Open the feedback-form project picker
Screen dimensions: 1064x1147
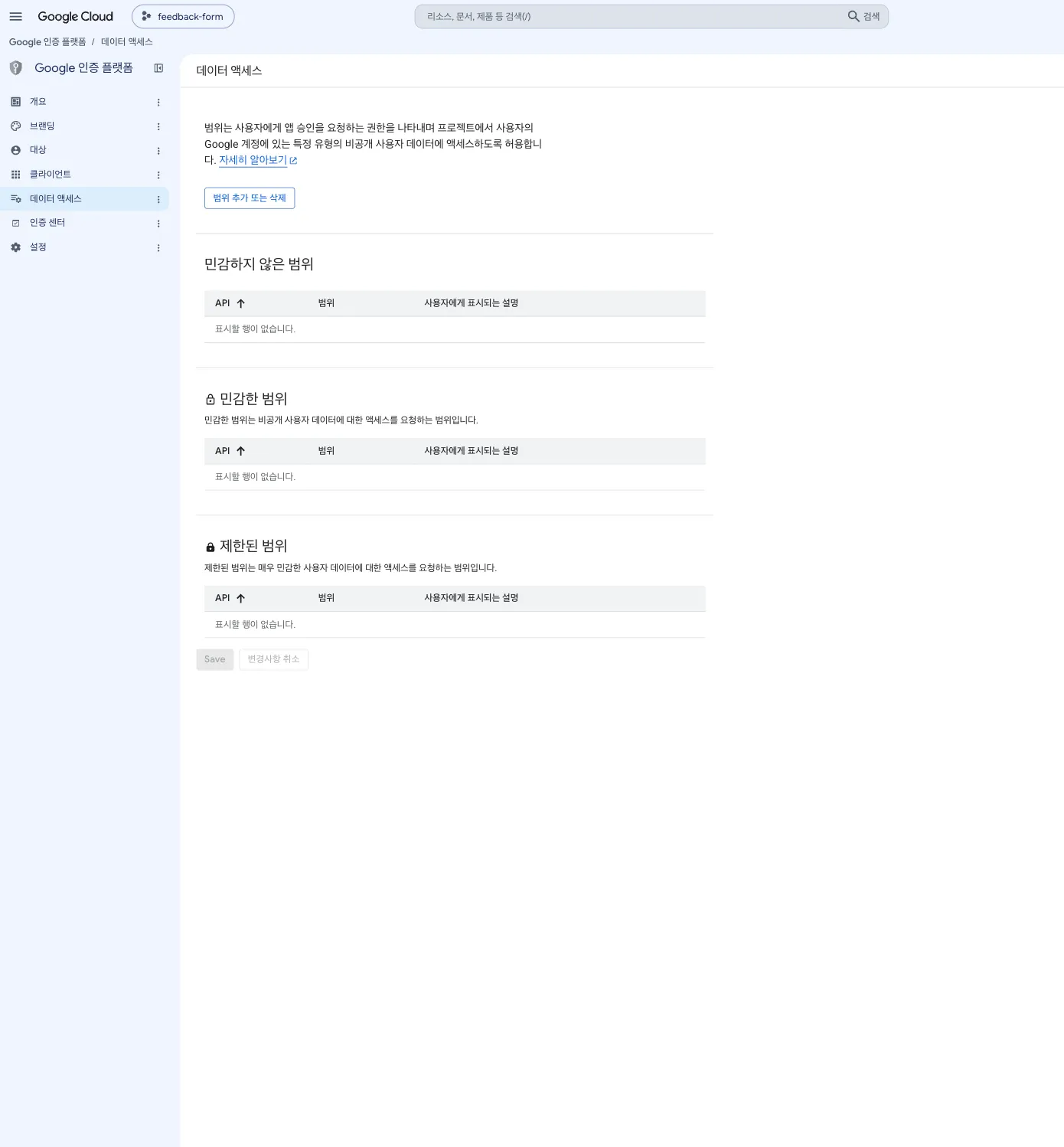[183, 16]
